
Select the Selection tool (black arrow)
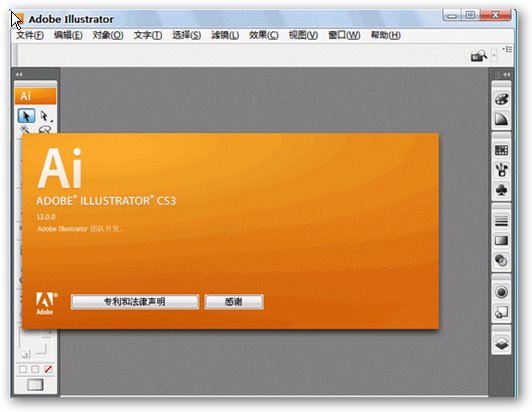coord(26,116)
